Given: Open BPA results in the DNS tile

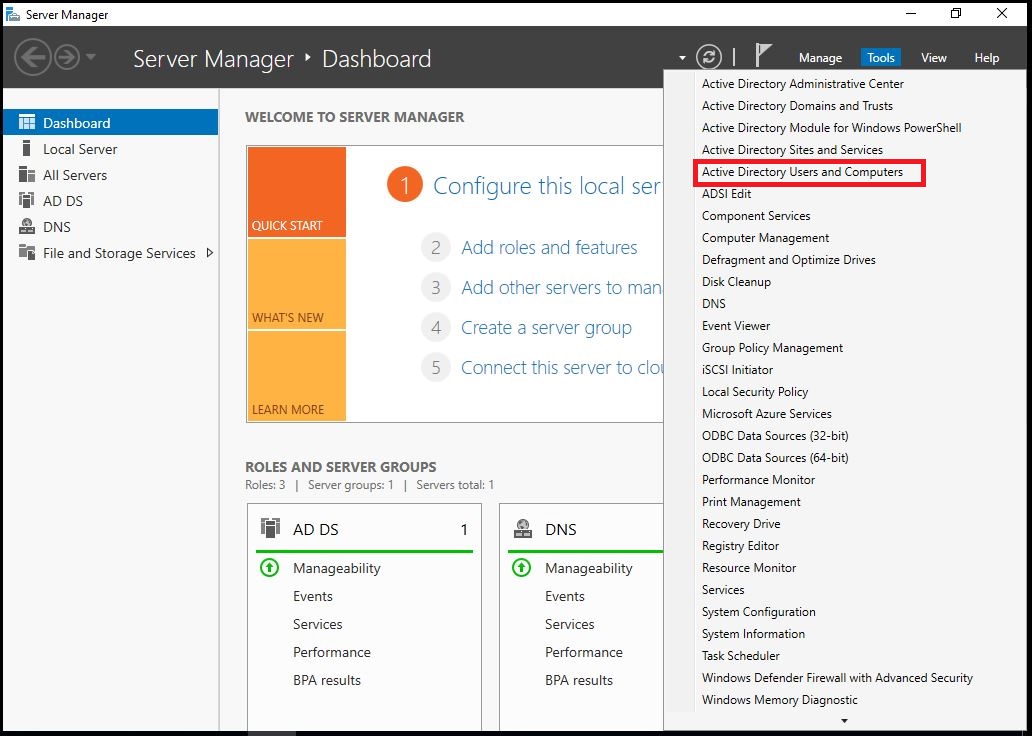Looking at the screenshot, I should pyautogui.click(x=579, y=680).
